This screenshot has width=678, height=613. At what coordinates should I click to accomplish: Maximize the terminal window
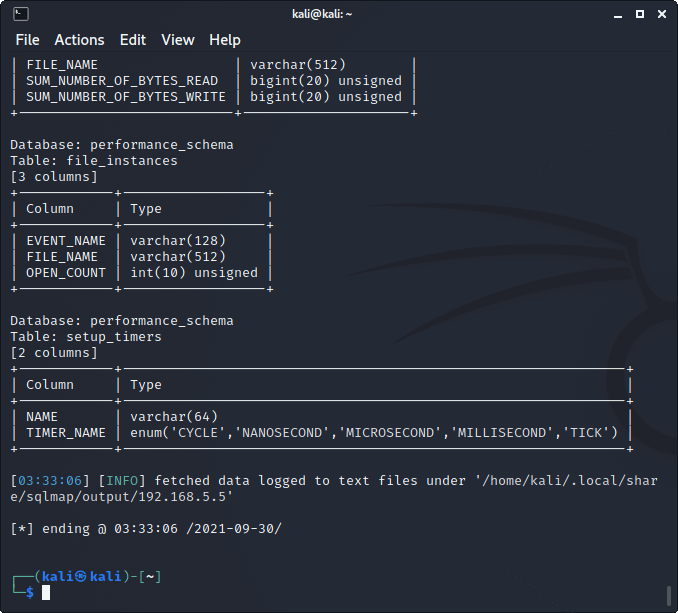(640, 14)
